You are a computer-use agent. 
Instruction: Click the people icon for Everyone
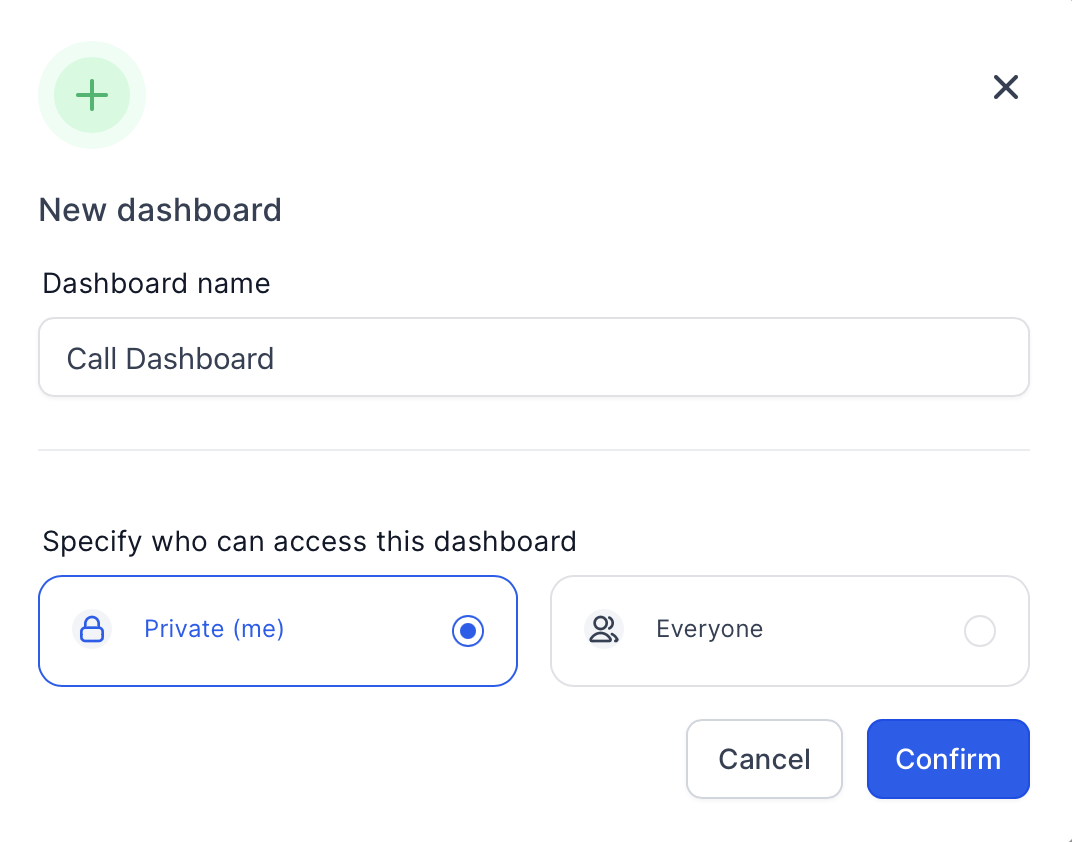click(x=604, y=629)
